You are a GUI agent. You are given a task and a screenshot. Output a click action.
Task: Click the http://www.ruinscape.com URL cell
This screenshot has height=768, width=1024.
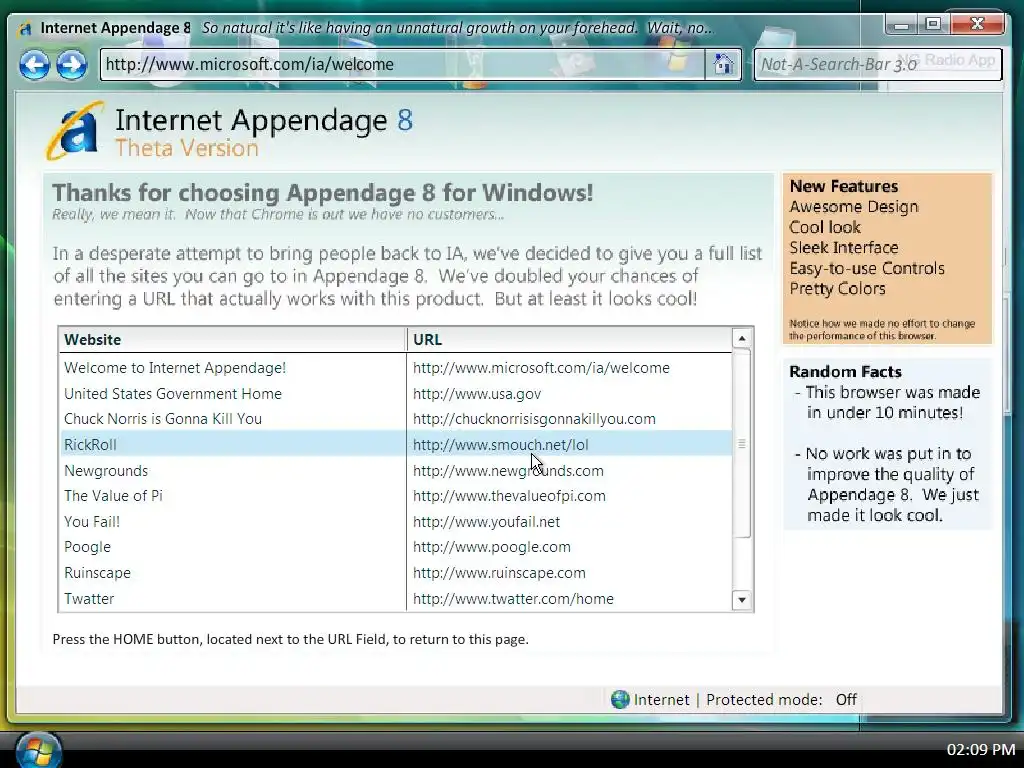[x=499, y=573]
